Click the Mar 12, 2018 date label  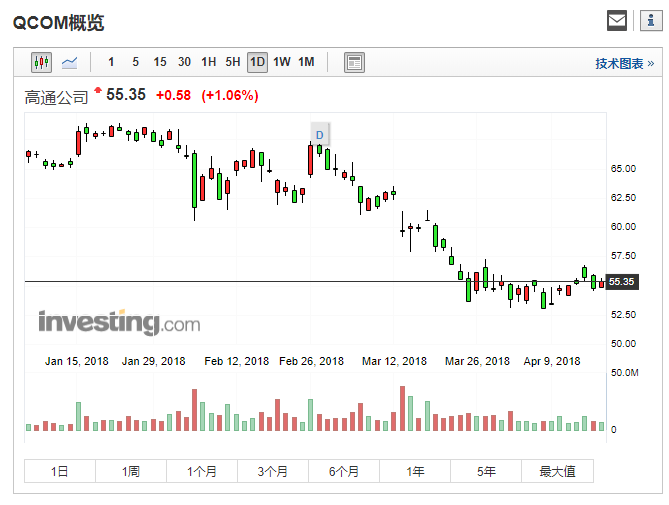pyautogui.click(x=394, y=361)
